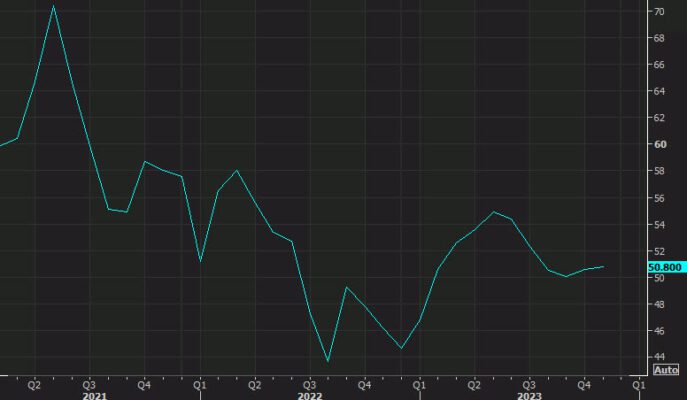Select the highlighted 50.800 current value label
This screenshot has height=400, width=687.
[665, 268]
